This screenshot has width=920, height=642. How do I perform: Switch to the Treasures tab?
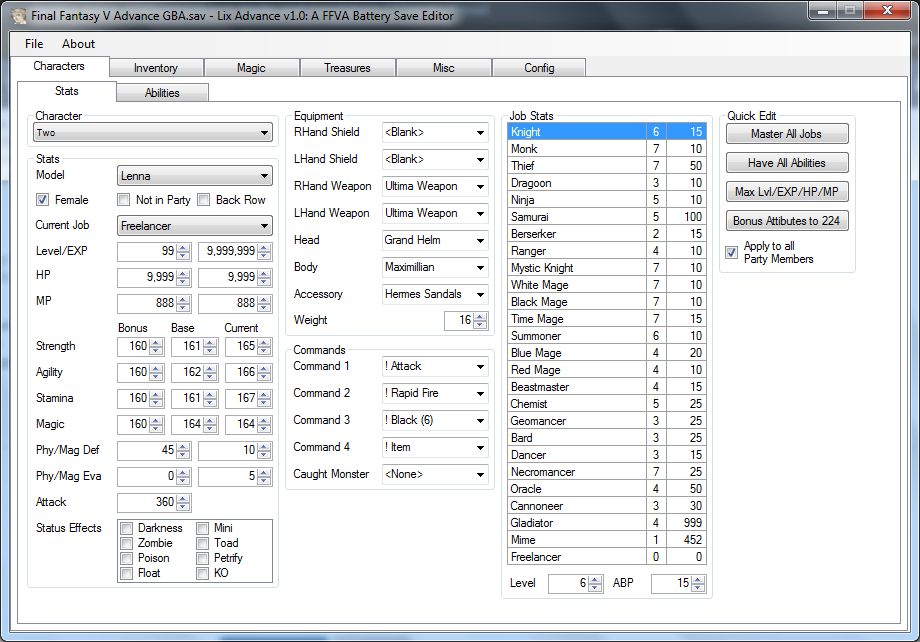point(348,68)
